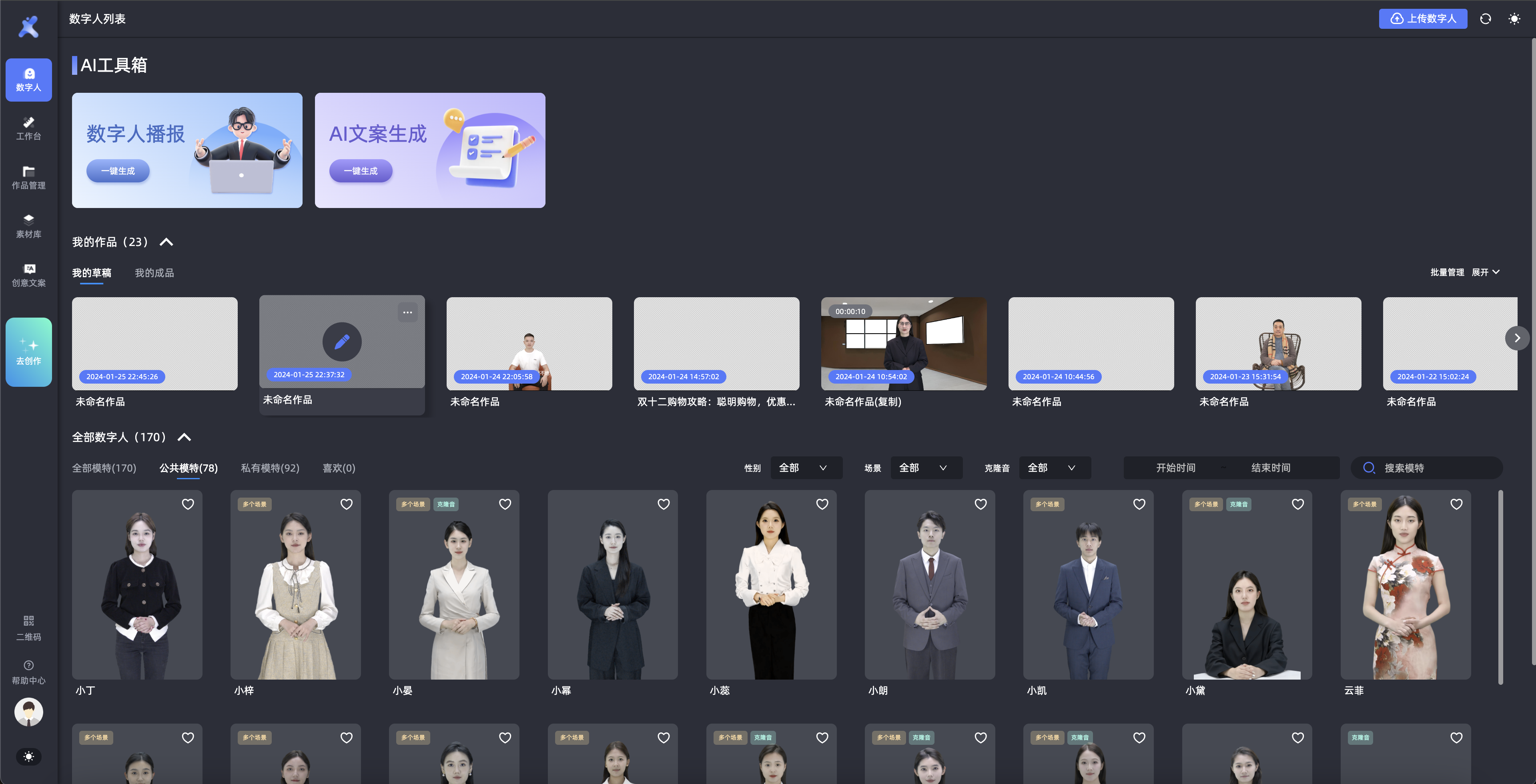Like model 小黛 with heart icon
This screenshot has height=784, width=1536.
(1298, 504)
